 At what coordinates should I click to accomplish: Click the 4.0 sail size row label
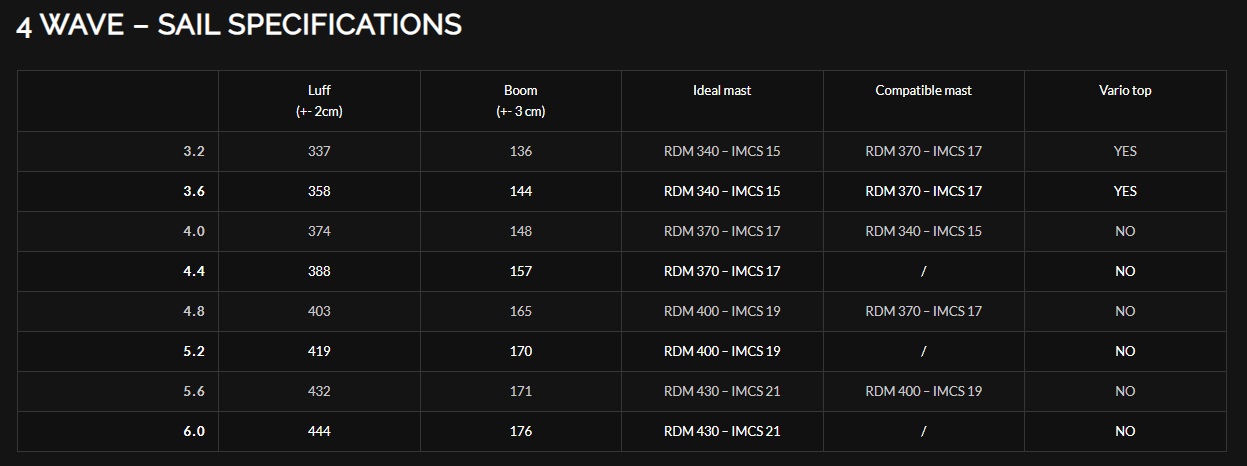194,231
